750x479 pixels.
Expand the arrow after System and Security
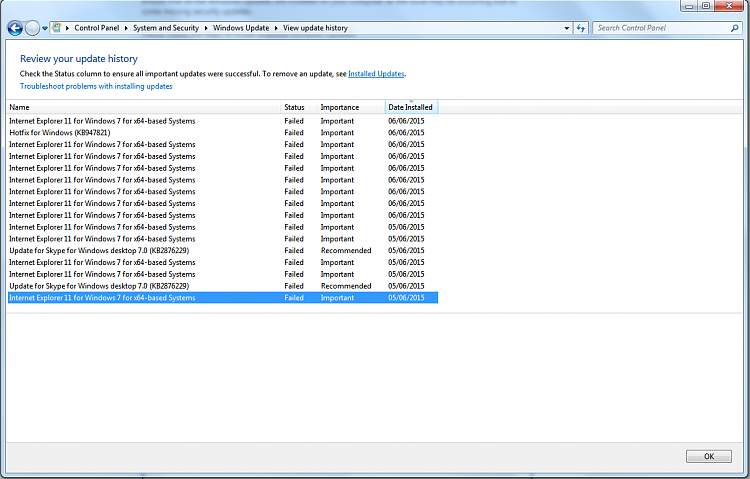[206, 28]
